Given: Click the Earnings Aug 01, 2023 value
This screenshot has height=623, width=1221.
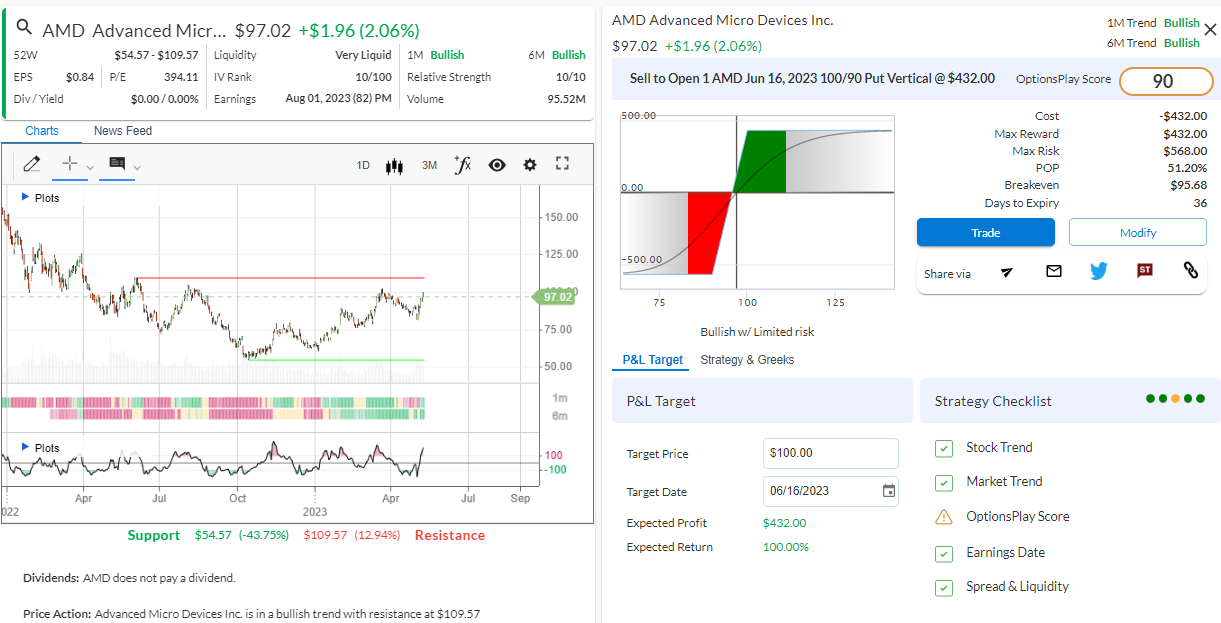Looking at the screenshot, I should (x=338, y=99).
